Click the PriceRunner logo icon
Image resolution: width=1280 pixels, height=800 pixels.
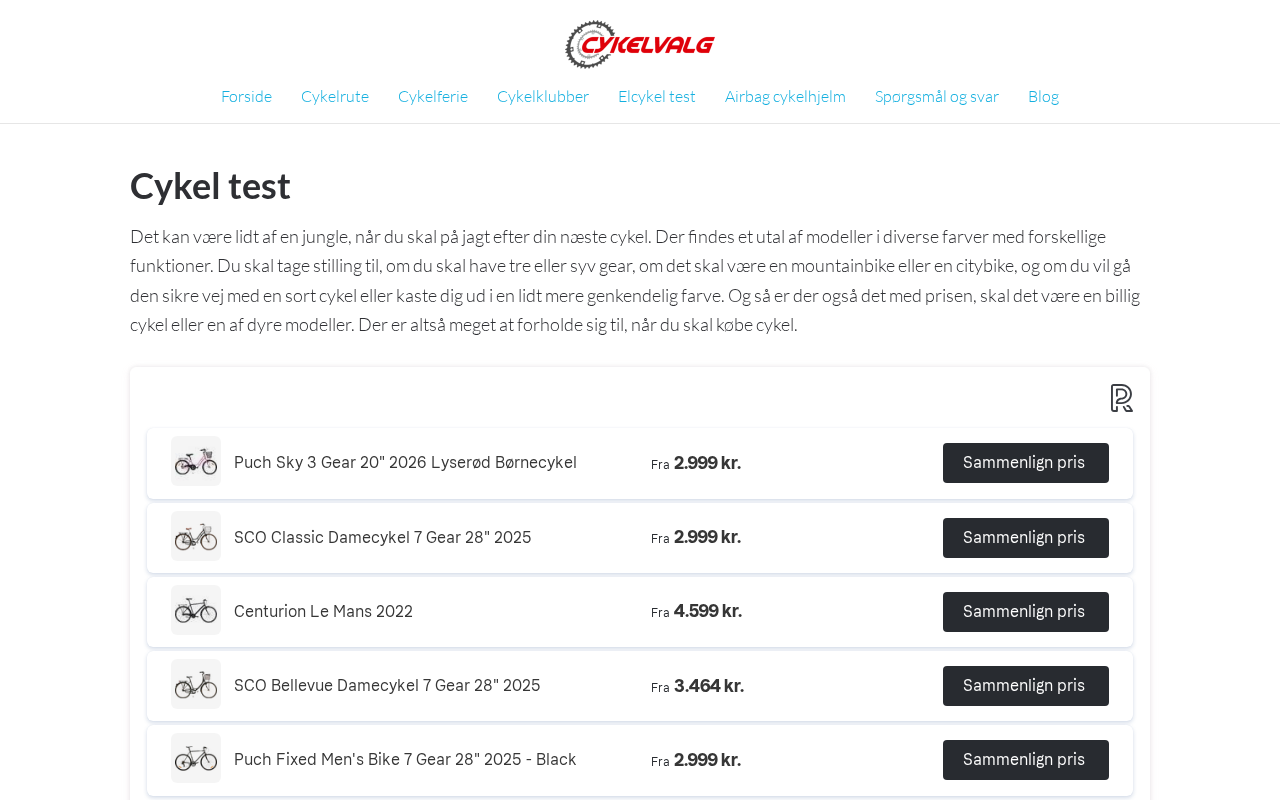click(1122, 398)
